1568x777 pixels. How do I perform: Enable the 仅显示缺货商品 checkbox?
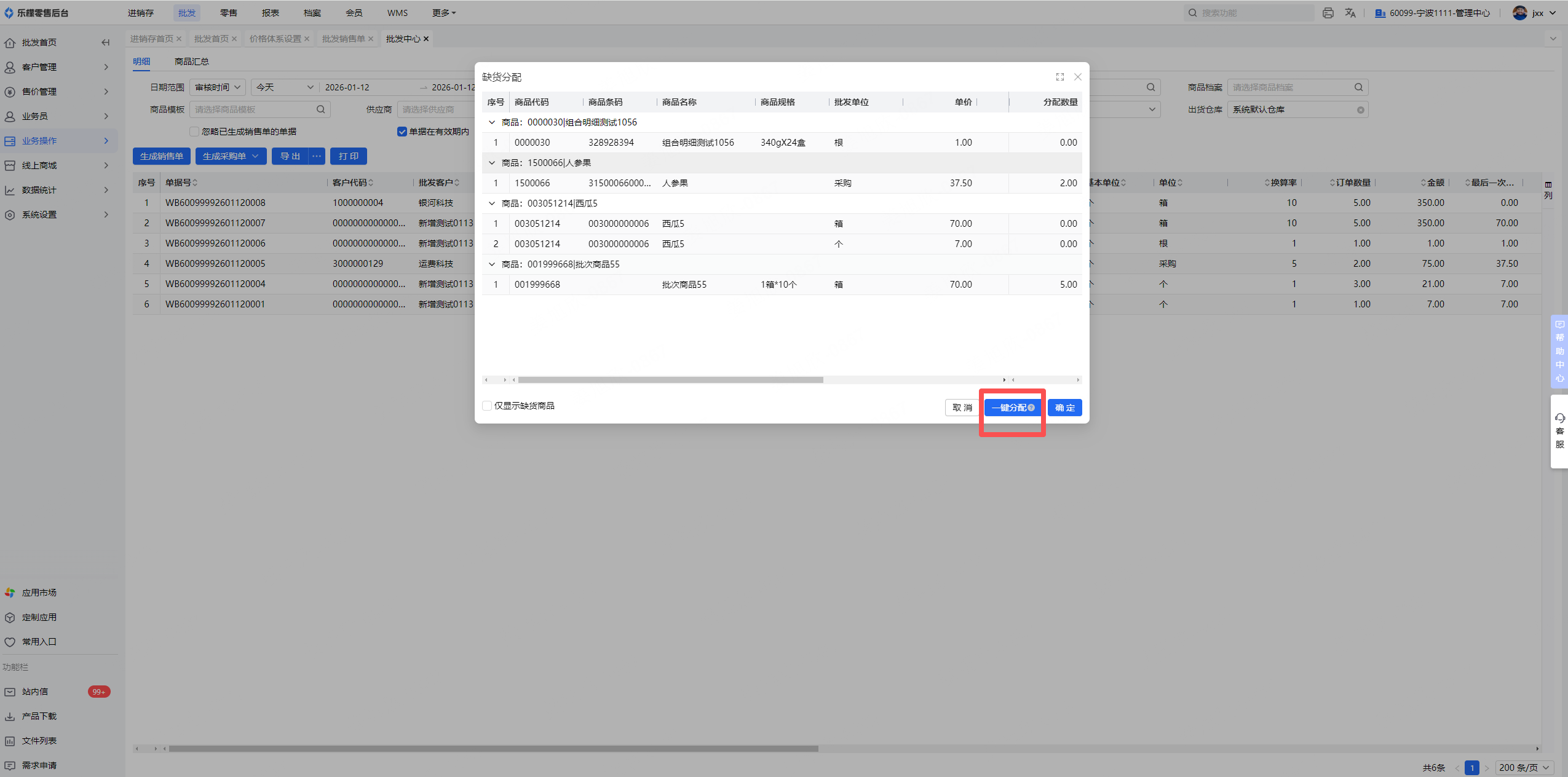[487, 406]
